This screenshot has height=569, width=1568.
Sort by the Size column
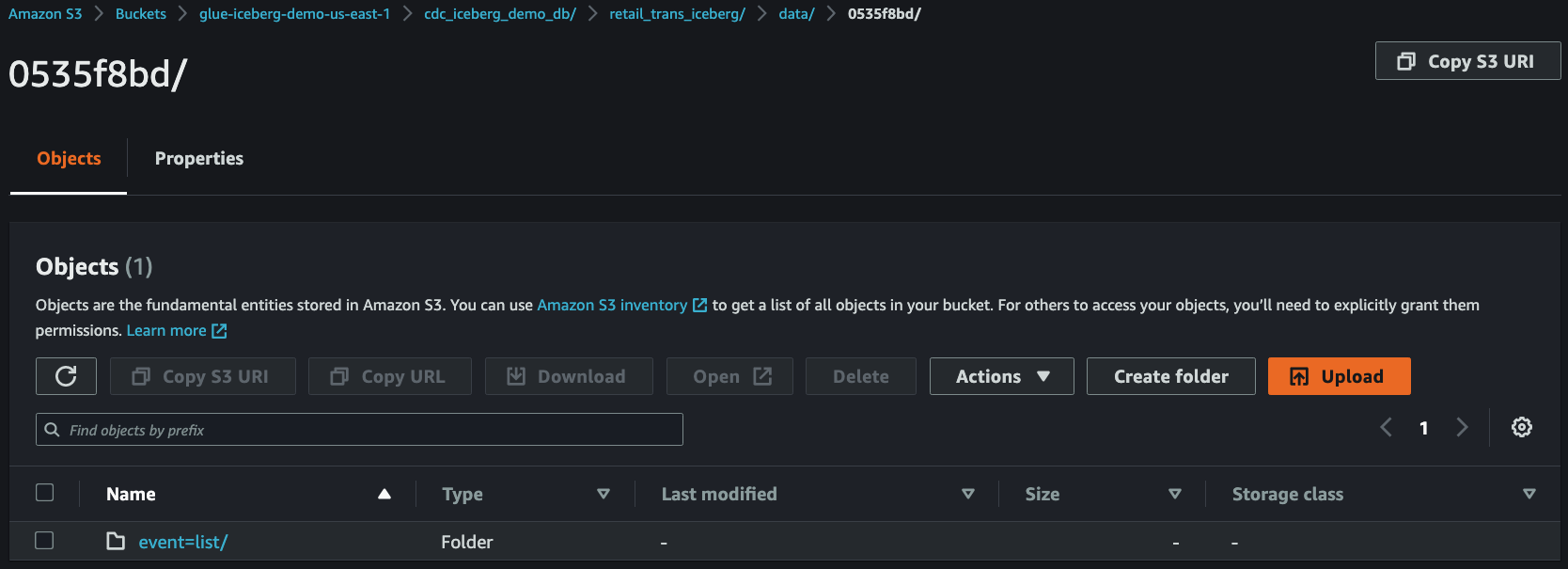(1175, 494)
